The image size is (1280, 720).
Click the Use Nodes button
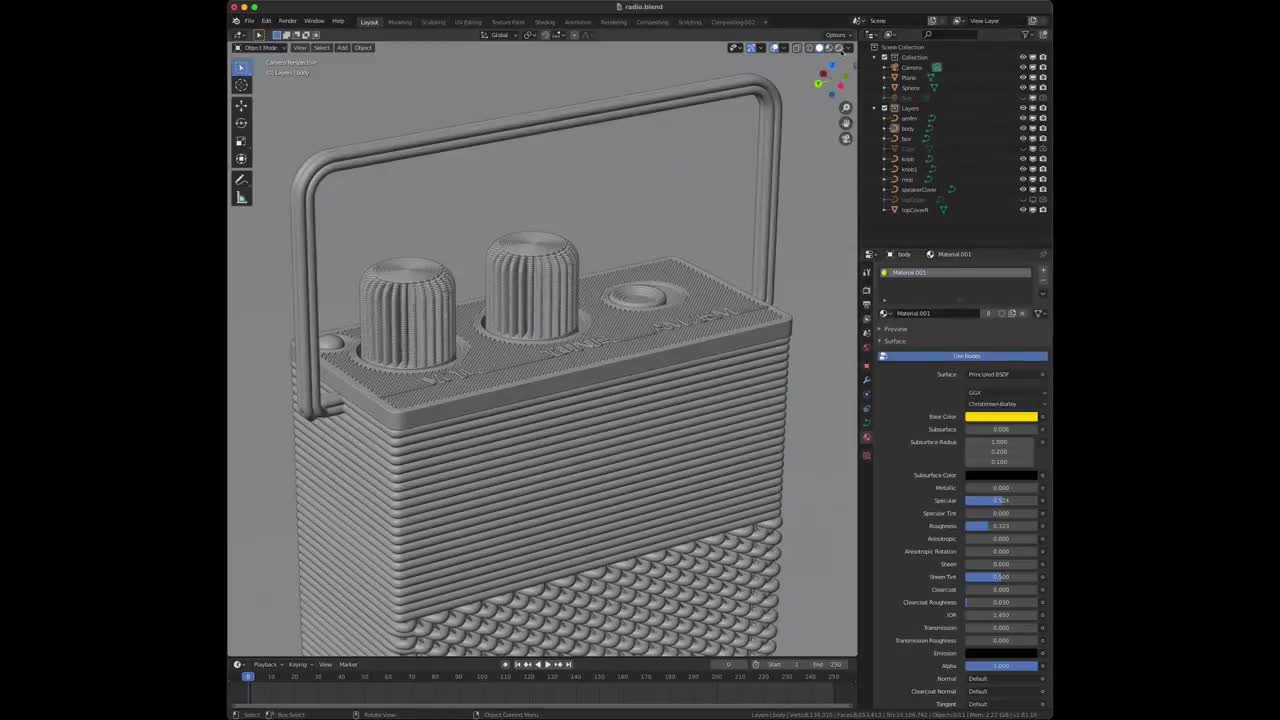pos(965,356)
